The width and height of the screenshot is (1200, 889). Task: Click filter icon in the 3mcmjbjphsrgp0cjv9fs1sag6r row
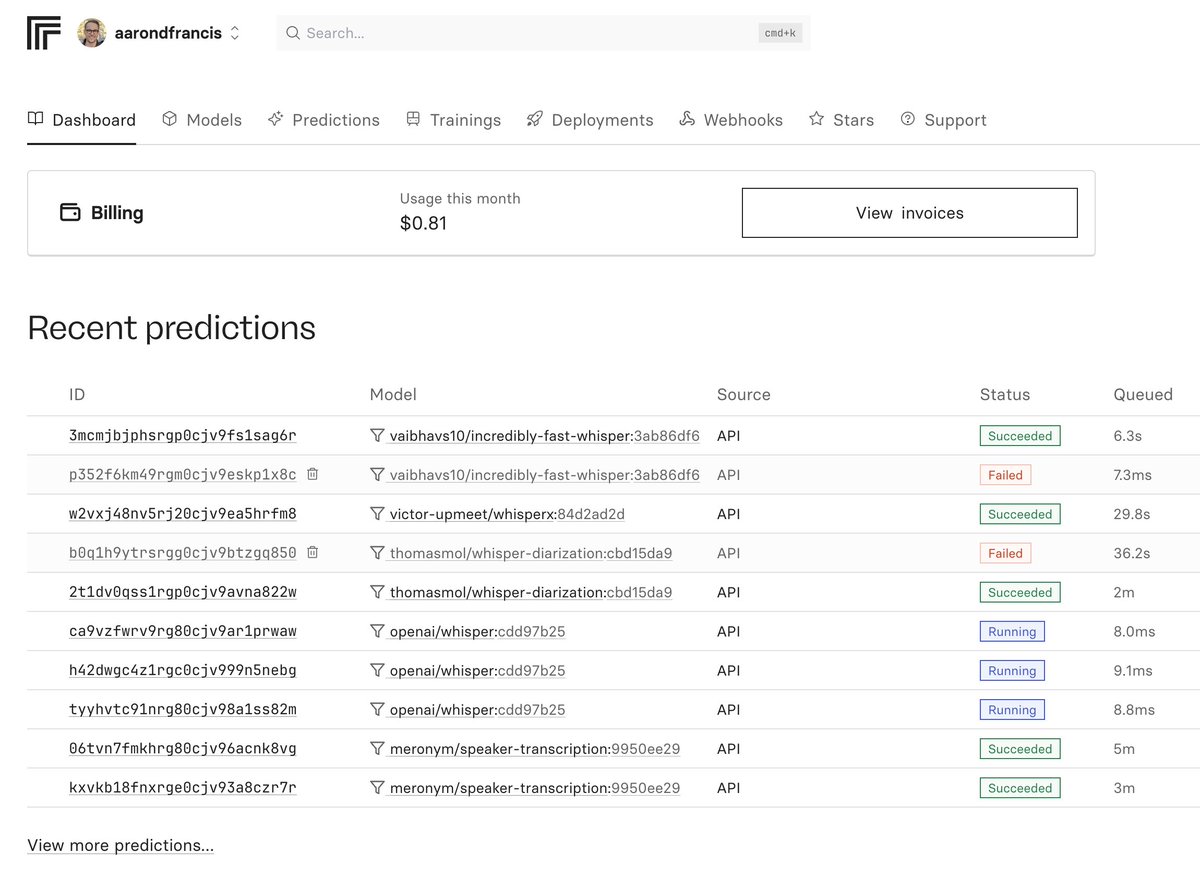377,436
